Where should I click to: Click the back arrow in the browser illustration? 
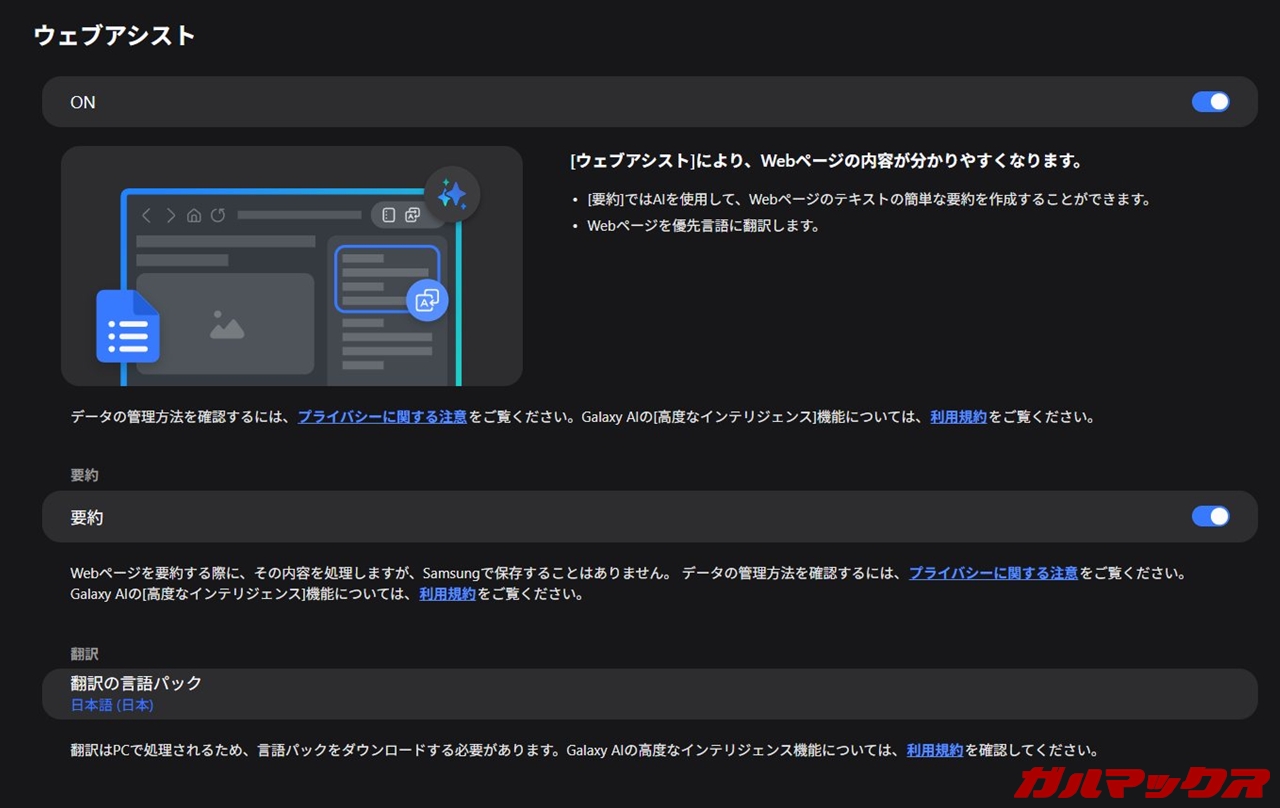coord(147,215)
